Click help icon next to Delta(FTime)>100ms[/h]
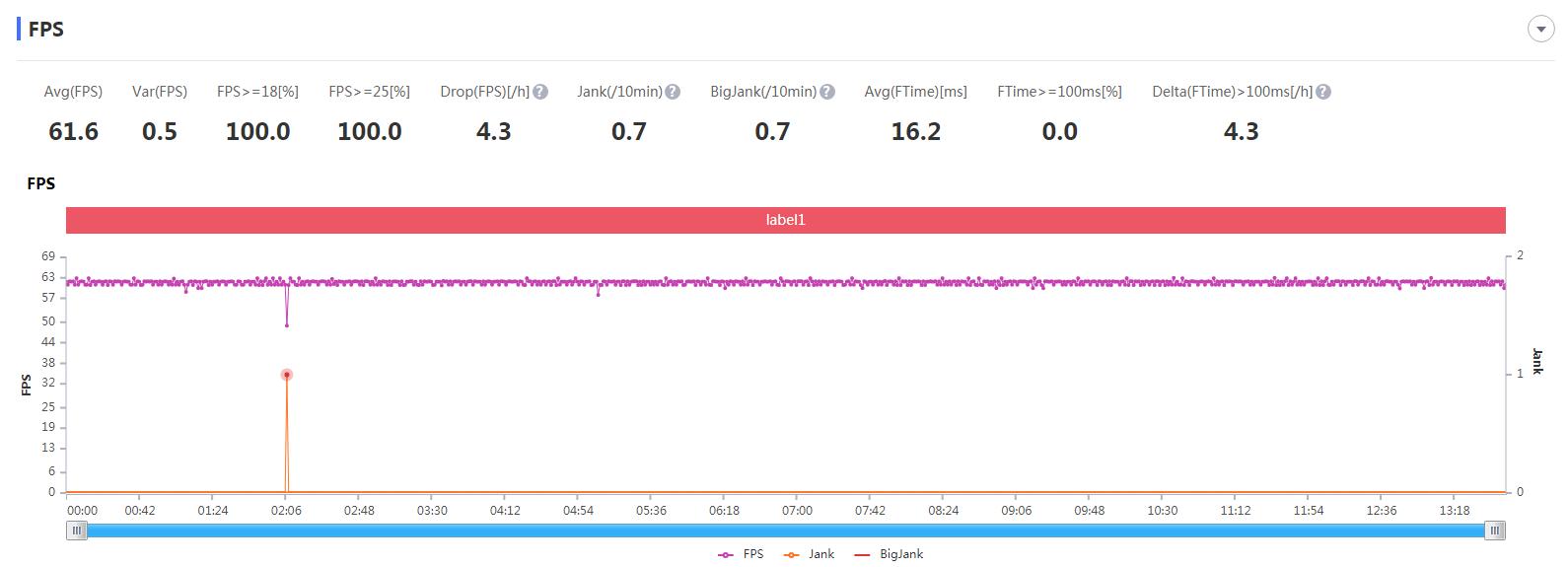Image resolution: width=1568 pixels, height=567 pixels. [x=1323, y=92]
